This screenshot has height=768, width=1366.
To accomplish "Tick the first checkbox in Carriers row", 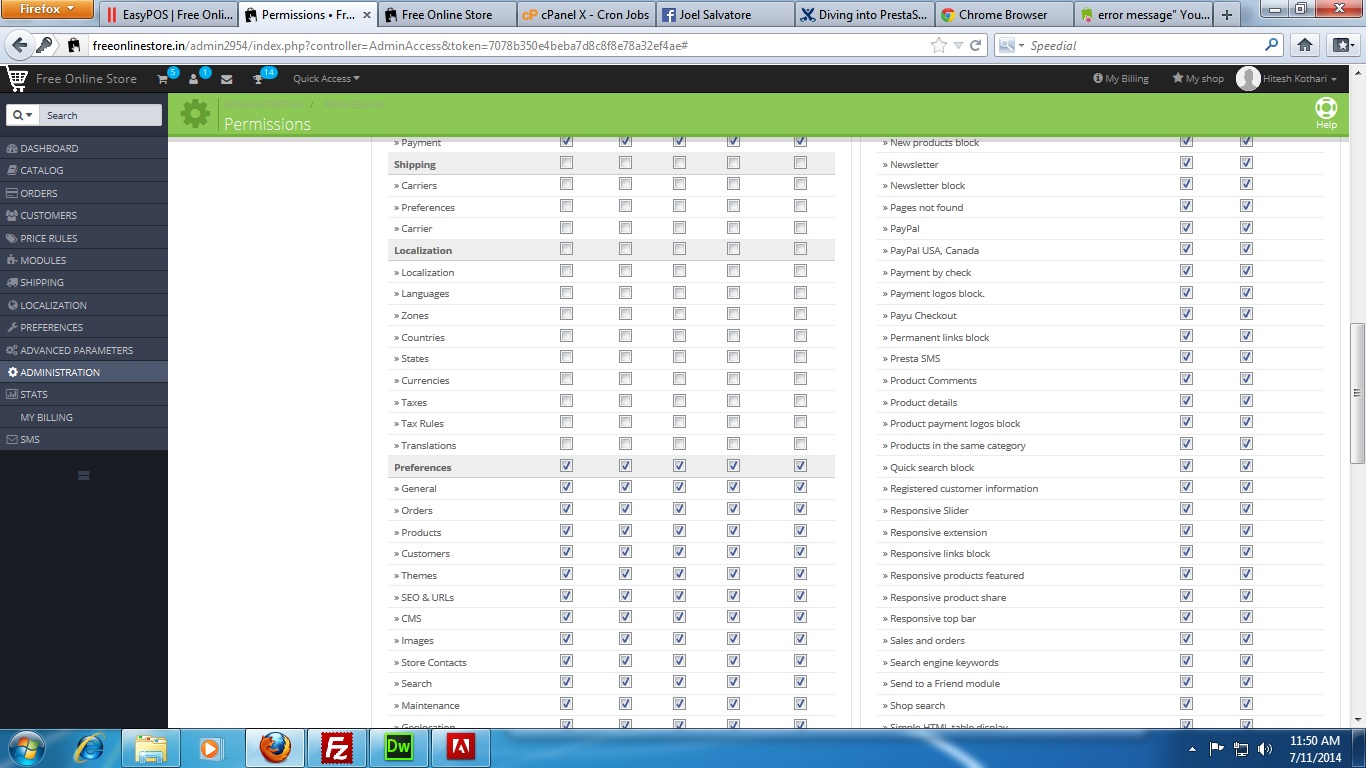I will click(x=567, y=184).
